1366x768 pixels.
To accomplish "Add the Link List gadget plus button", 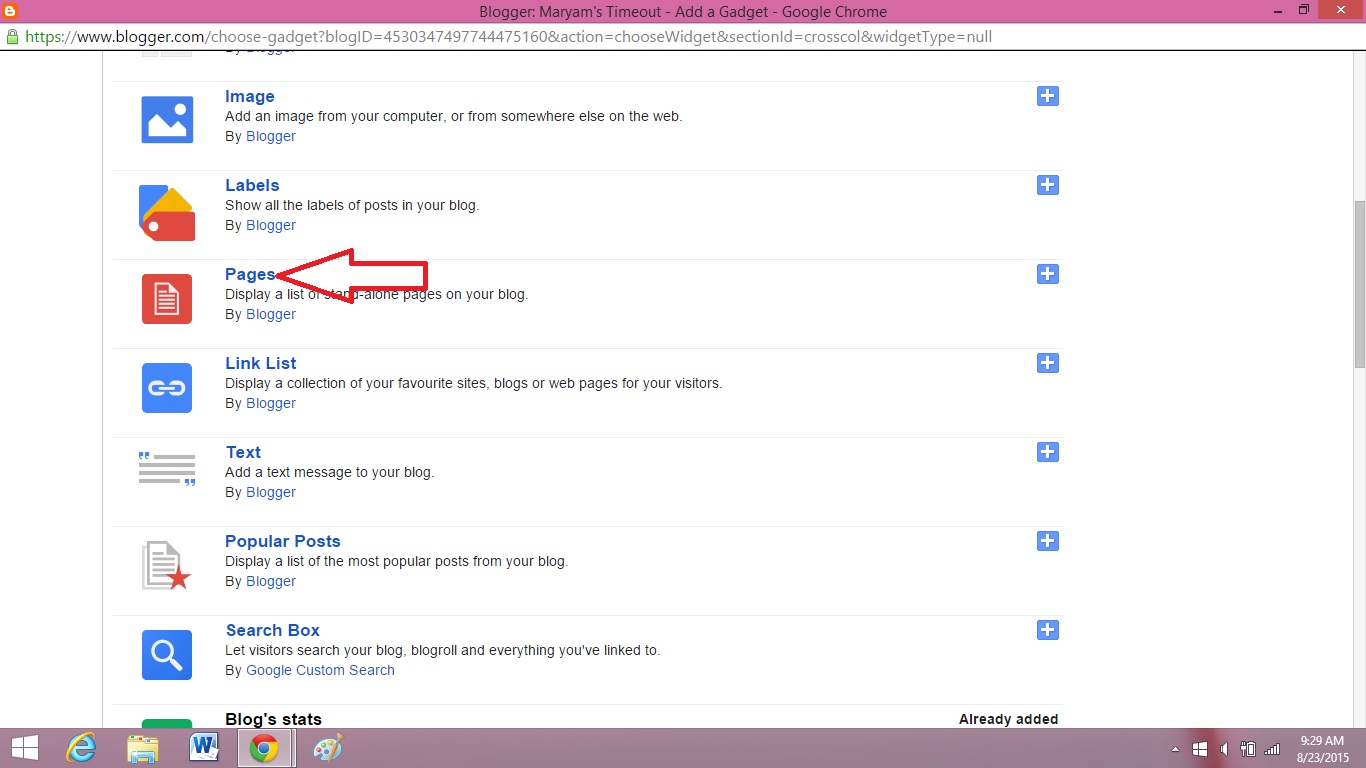I will pyautogui.click(x=1047, y=363).
